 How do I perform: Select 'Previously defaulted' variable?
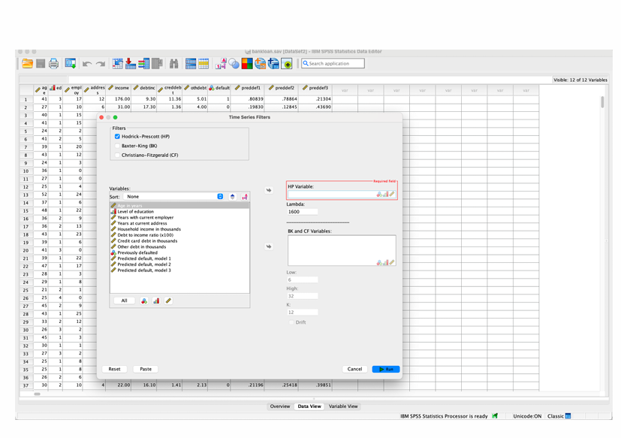point(180,253)
